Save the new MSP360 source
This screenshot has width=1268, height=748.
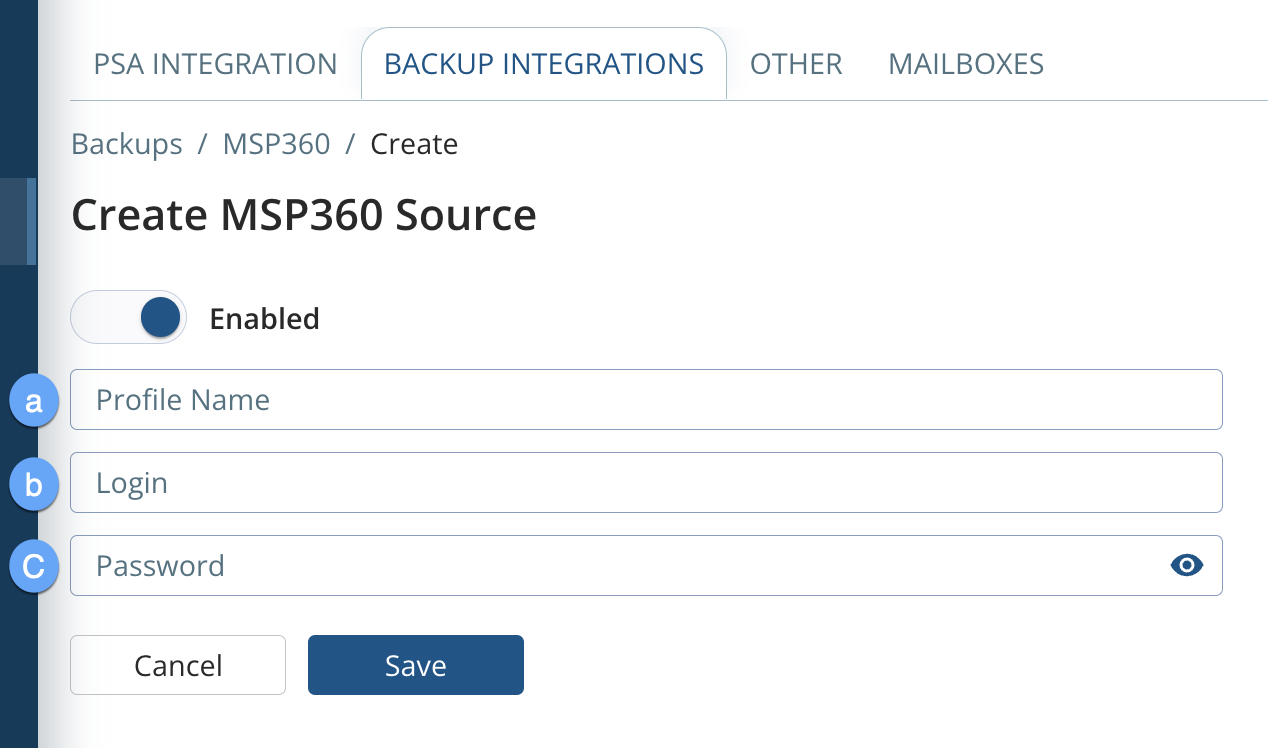coord(415,665)
